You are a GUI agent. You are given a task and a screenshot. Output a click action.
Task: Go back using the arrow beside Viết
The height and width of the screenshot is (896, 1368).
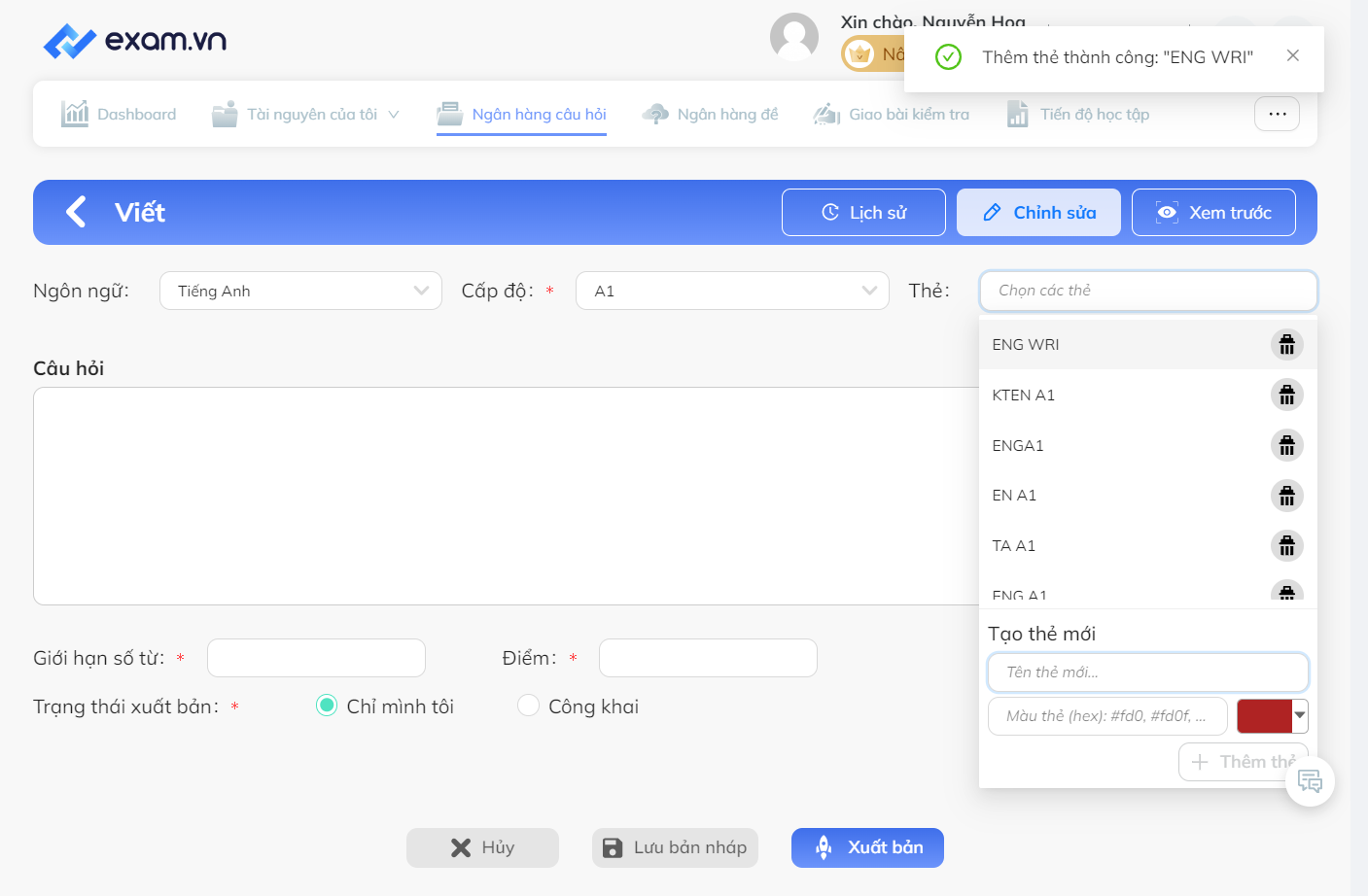pos(76,212)
